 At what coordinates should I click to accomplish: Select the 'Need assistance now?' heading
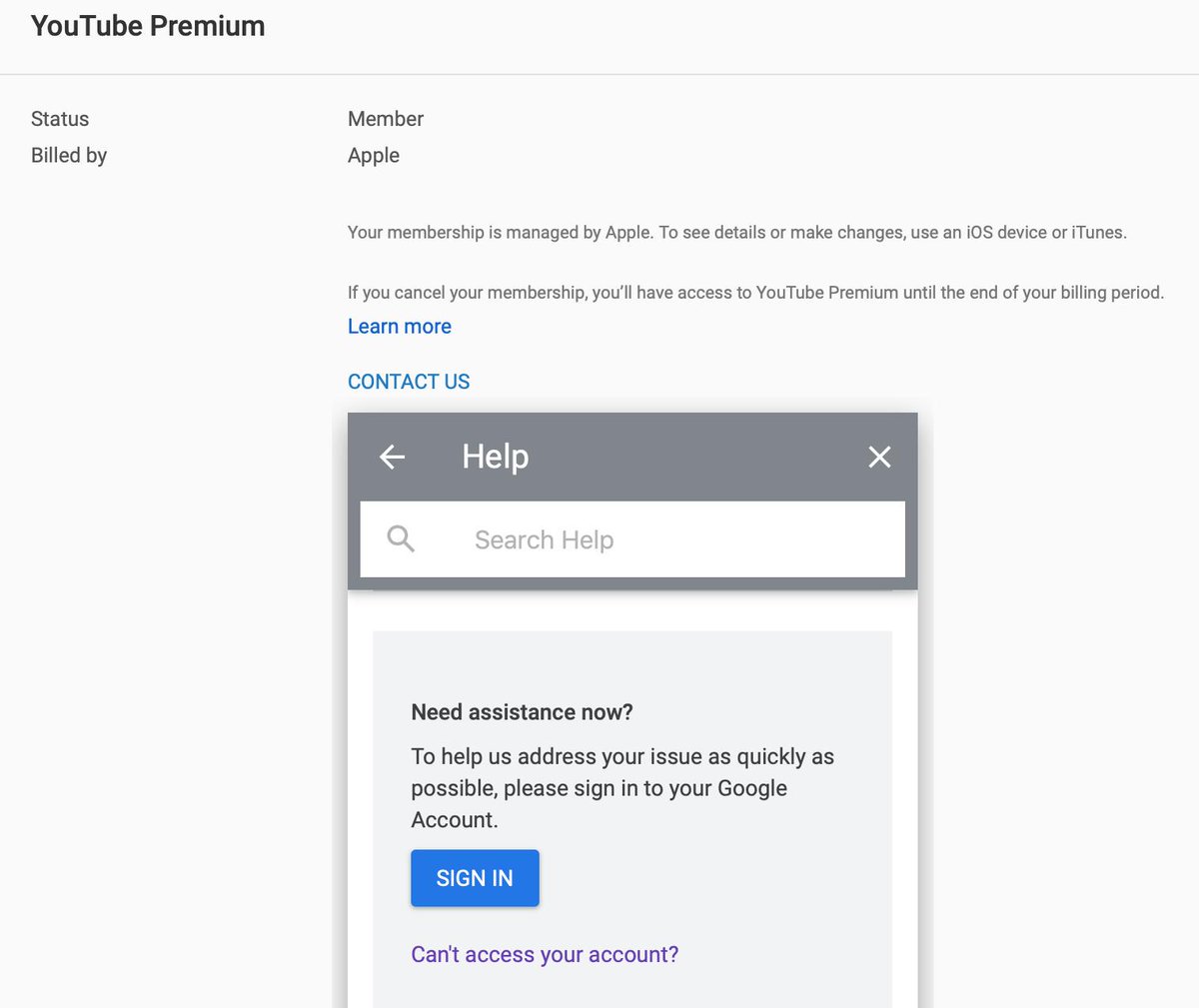pos(523,712)
